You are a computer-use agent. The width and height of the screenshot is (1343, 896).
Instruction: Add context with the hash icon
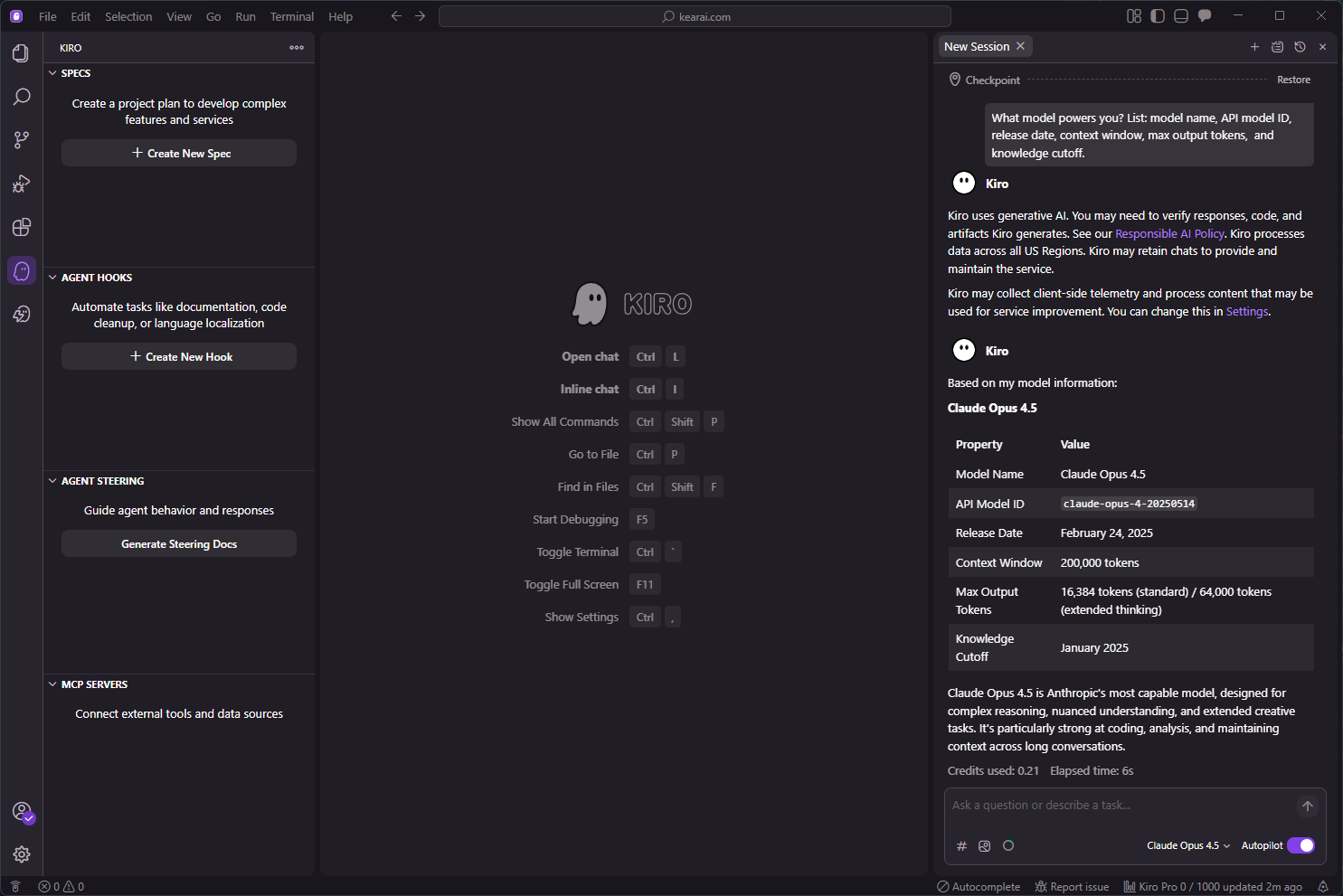(961, 846)
